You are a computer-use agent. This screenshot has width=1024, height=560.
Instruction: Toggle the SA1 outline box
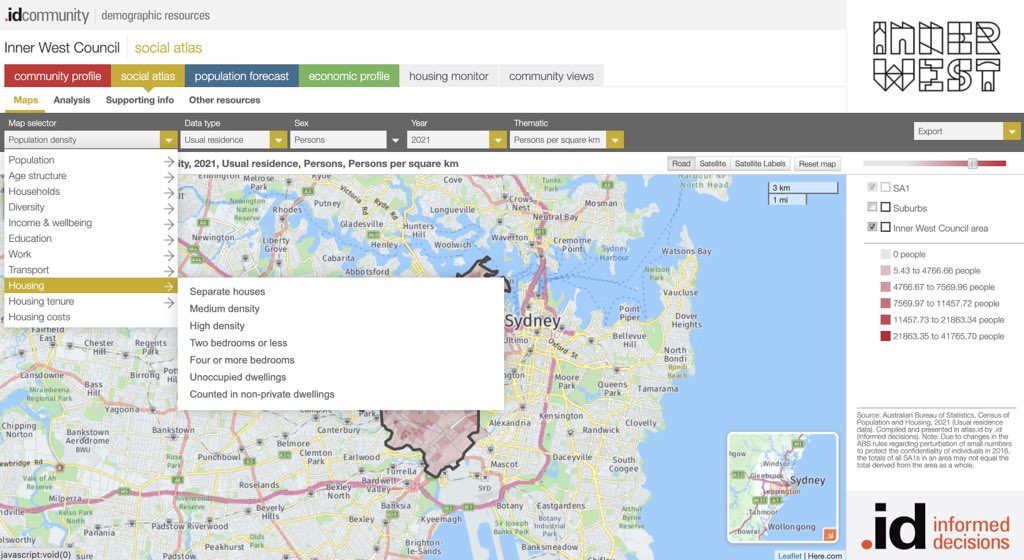coord(886,187)
